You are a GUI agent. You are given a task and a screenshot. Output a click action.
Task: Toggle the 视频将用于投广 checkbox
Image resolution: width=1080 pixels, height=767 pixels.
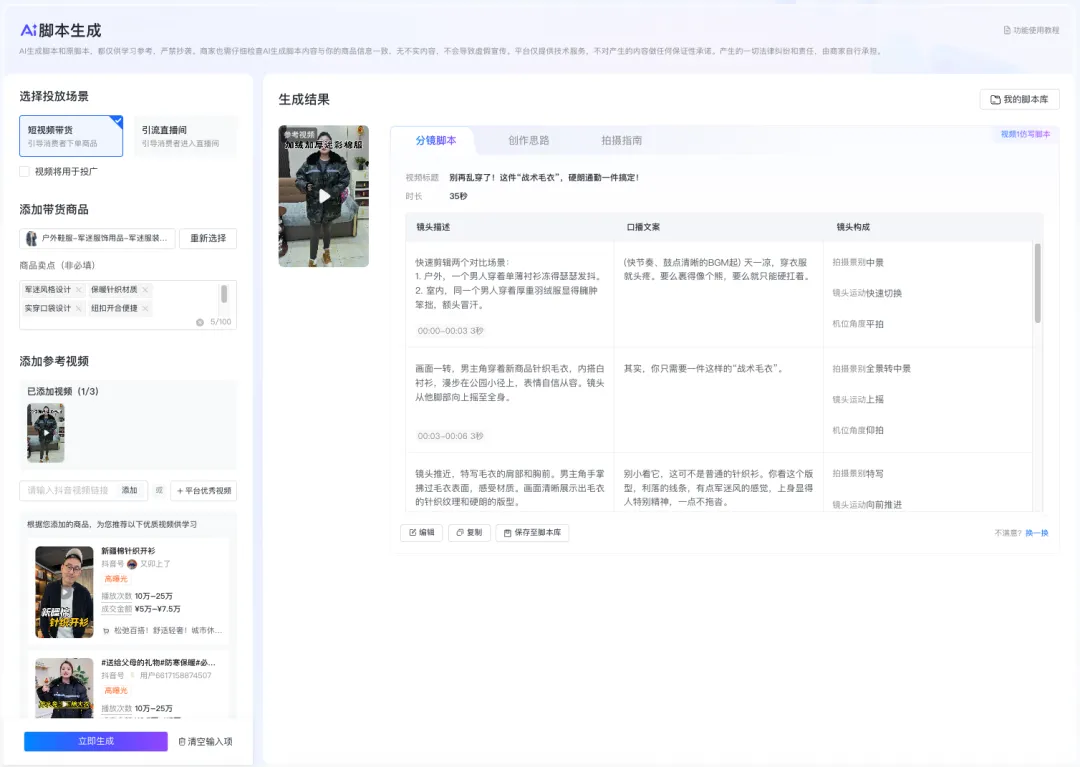25,171
